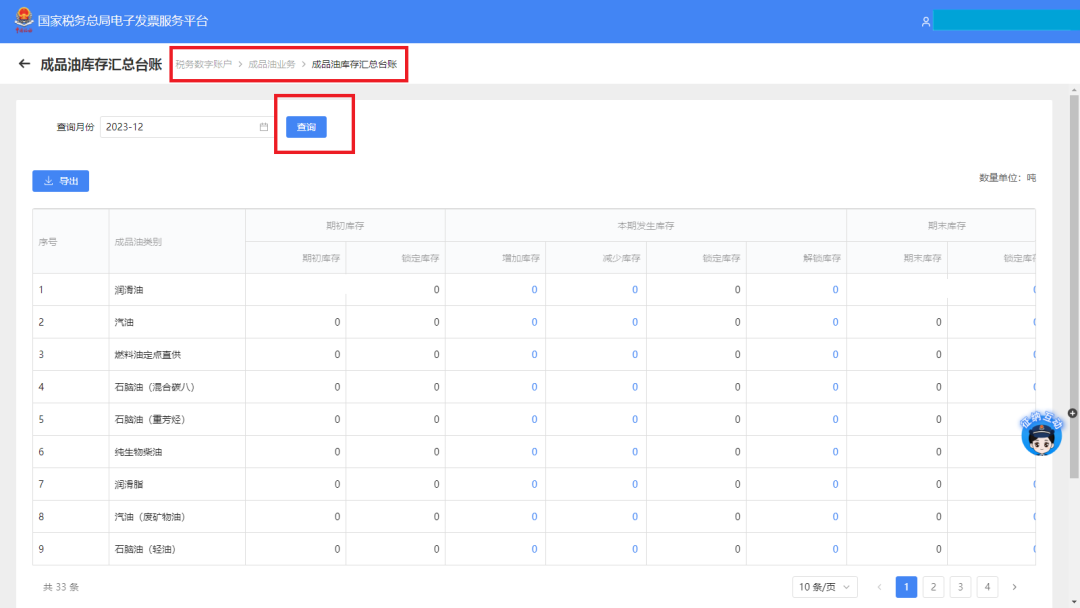Go to next page arrow in pagination
This screenshot has width=1080, height=608.
tap(1015, 587)
